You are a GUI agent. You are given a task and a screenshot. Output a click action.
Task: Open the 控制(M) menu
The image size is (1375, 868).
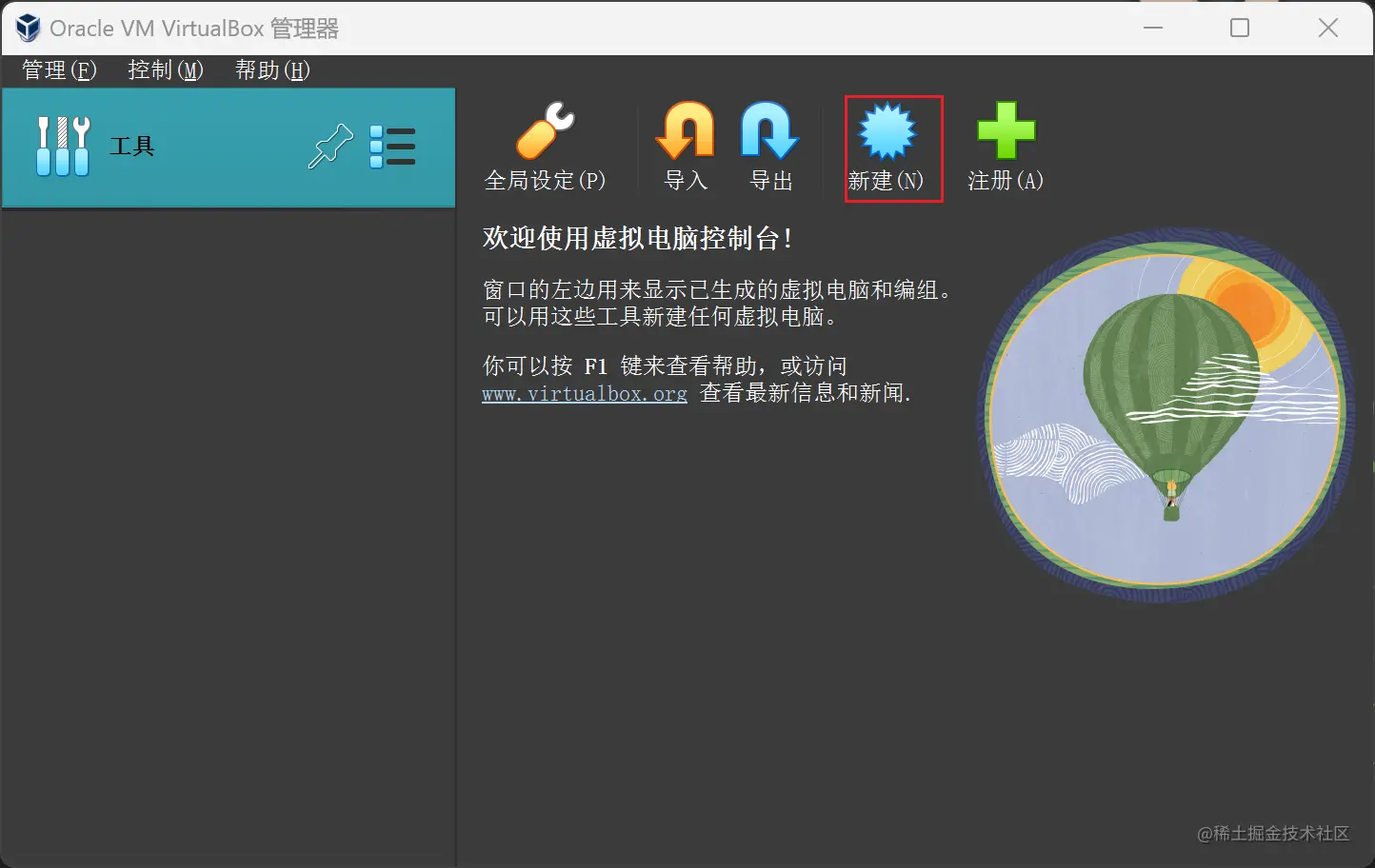[166, 70]
